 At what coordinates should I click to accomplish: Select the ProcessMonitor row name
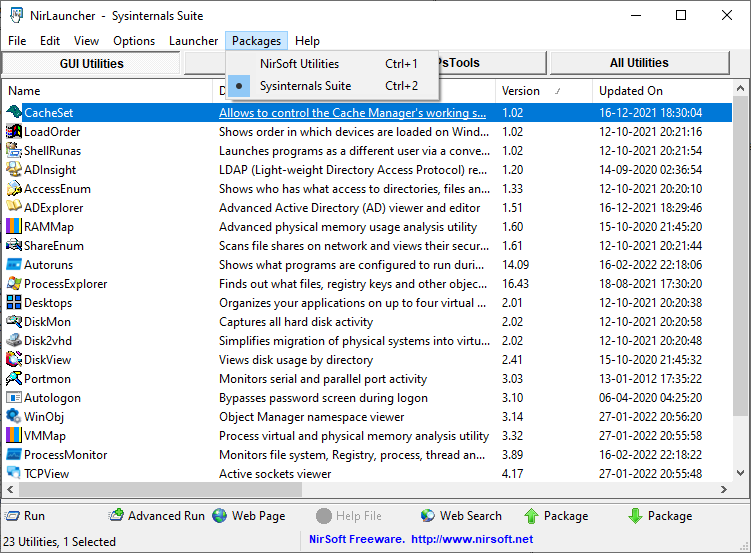pos(66,455)
